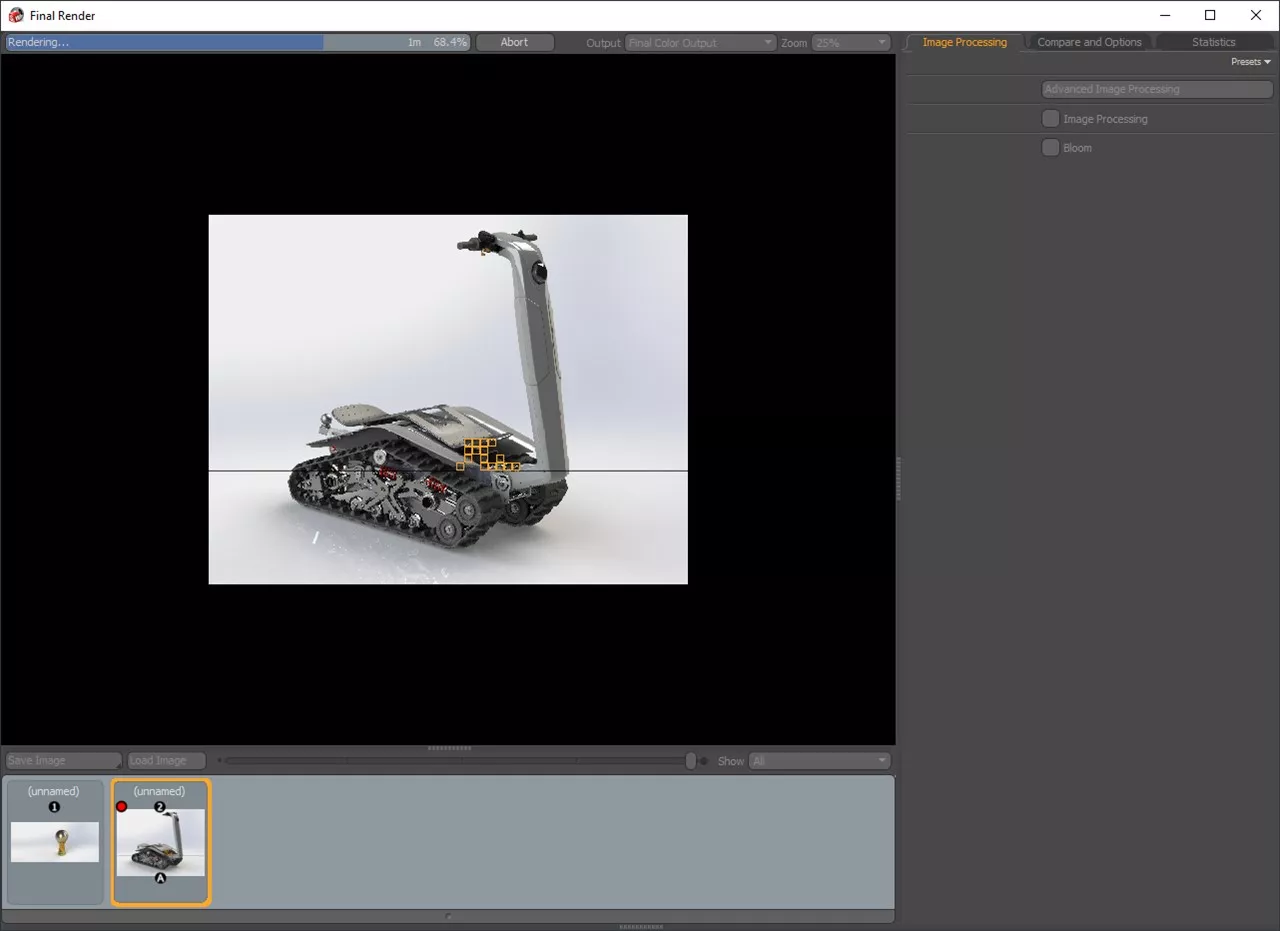Viewport: 1280px width, 931px height.
Task: Switch to the Compare and Options tab
Action: pyautogui.click(x=1088, y=41)
